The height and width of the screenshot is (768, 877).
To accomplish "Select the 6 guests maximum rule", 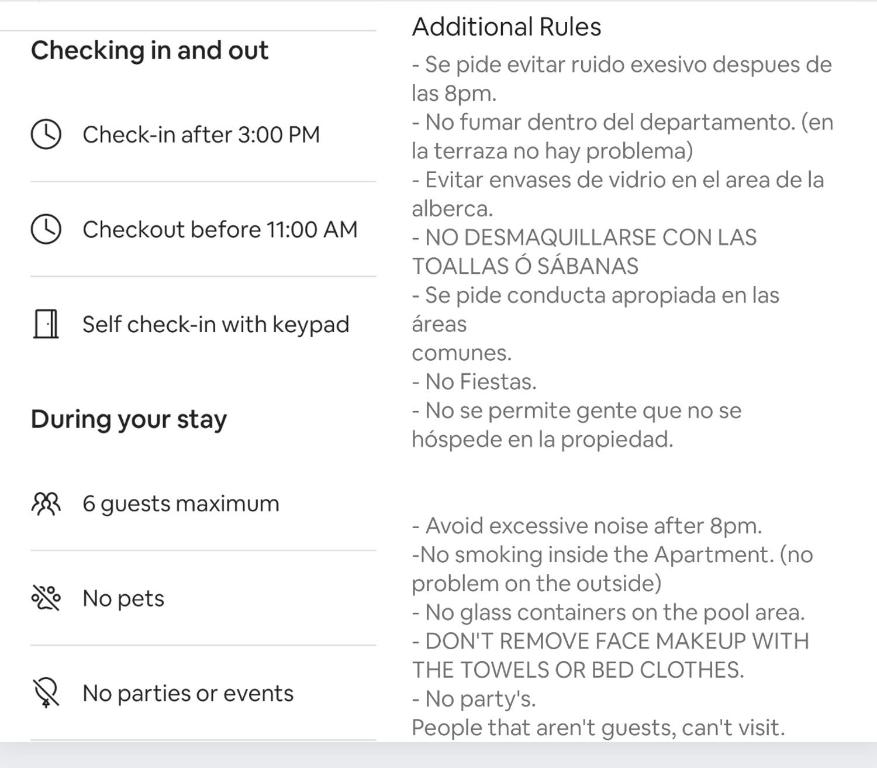I will 181,503.
